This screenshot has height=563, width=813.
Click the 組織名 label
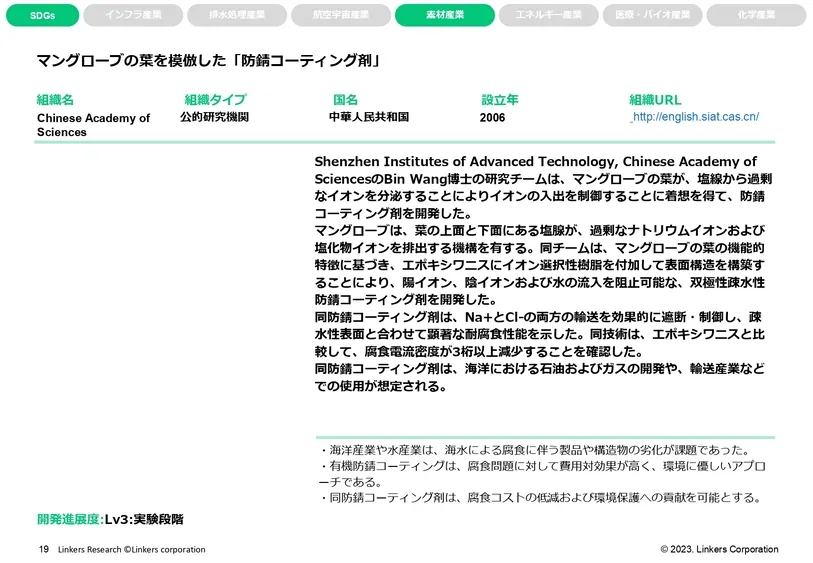click(x=55, y=100)
